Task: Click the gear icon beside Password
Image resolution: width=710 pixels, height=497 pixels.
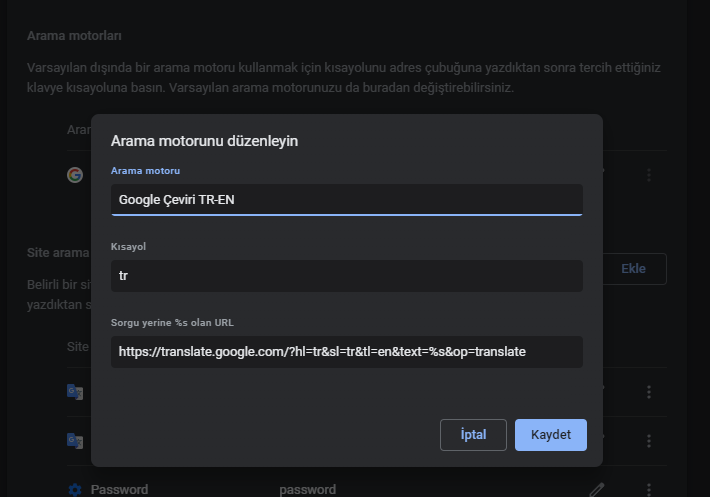Action: 75,489
